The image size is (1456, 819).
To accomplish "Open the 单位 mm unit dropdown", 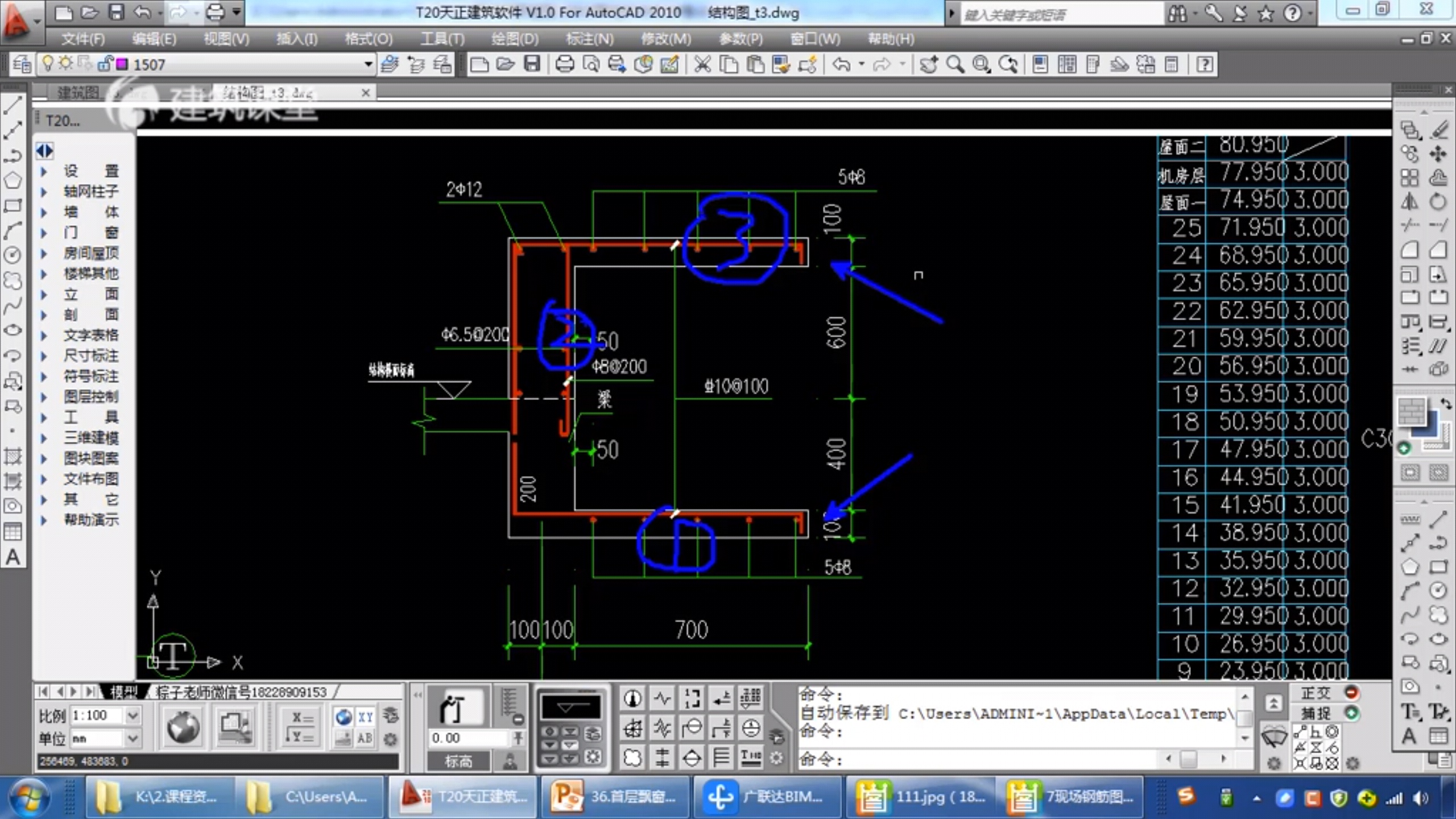I will [x=132, y=738].
